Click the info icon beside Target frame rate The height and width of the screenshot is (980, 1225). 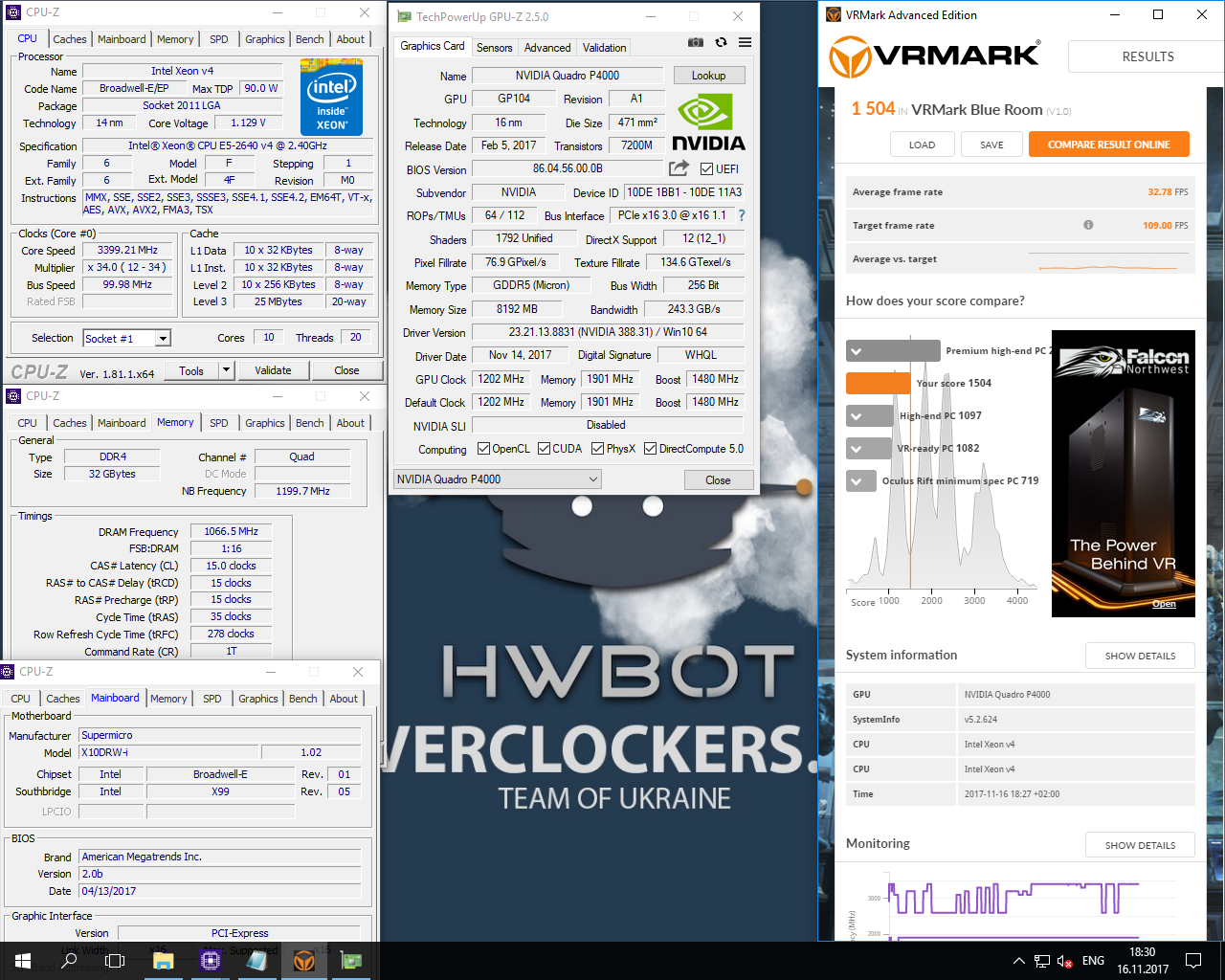(x=1088, y=225)
